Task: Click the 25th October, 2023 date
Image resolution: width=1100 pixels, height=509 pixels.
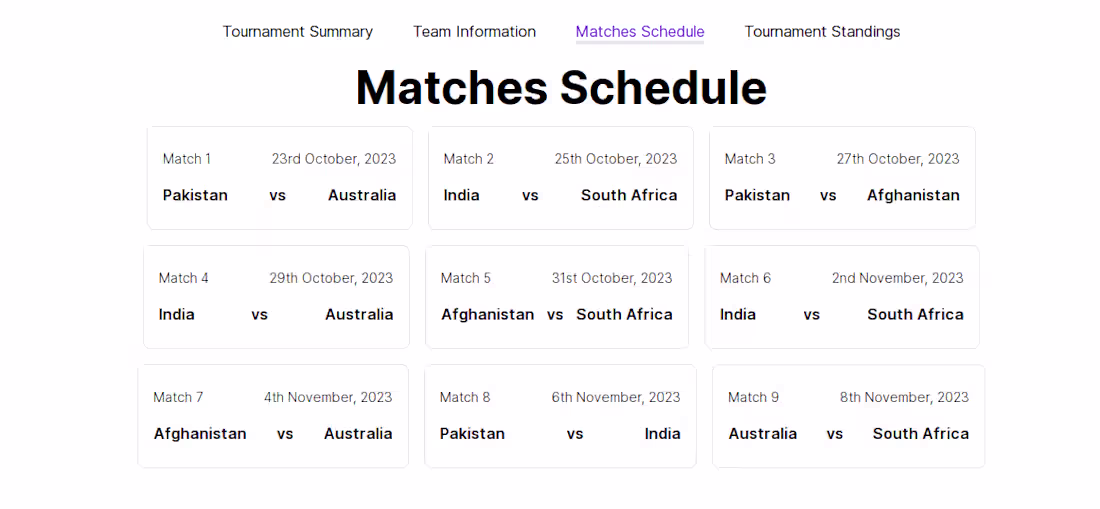Action: [x=615, y=159]
